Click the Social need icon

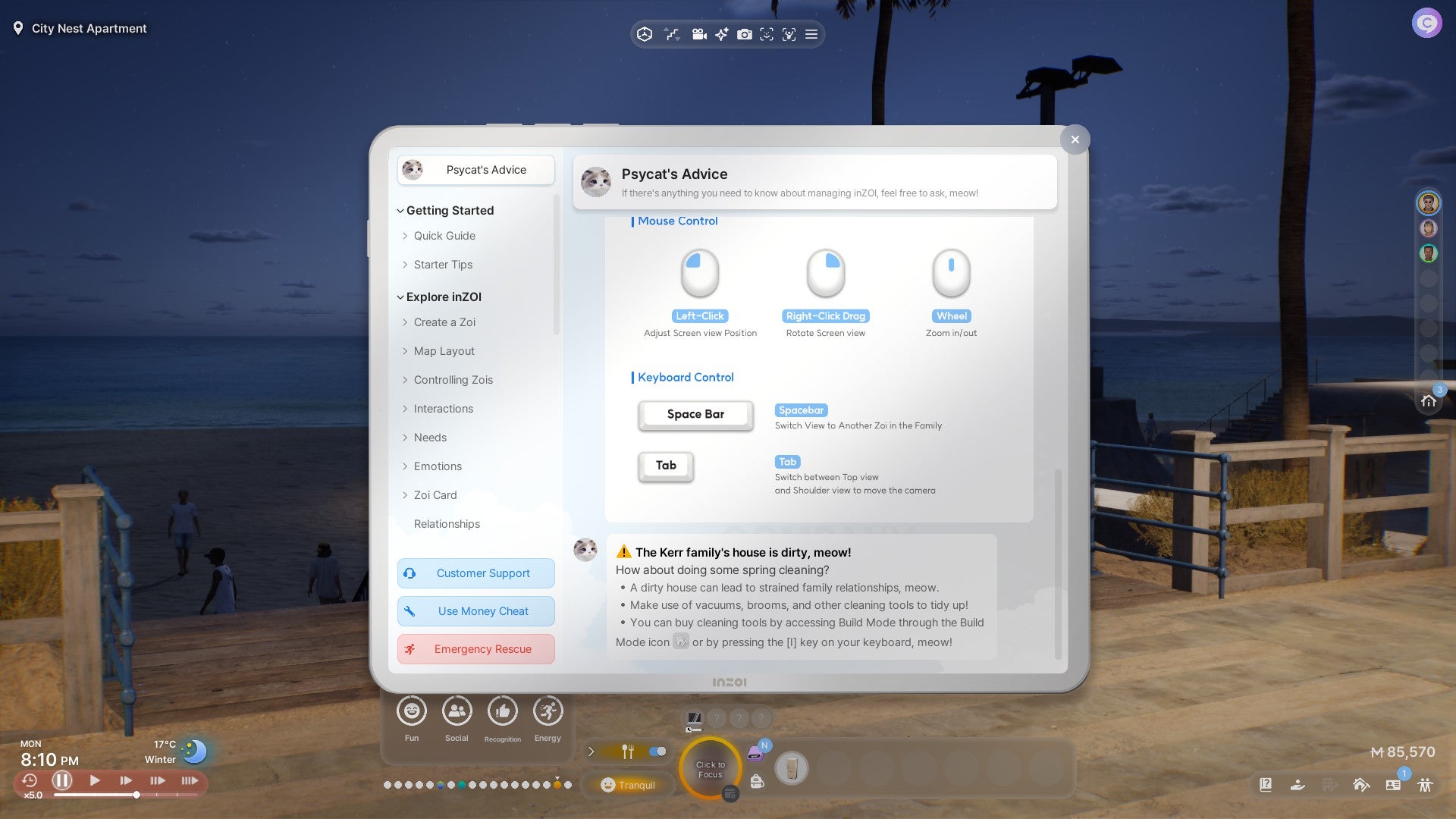click(x=457, y=711)
